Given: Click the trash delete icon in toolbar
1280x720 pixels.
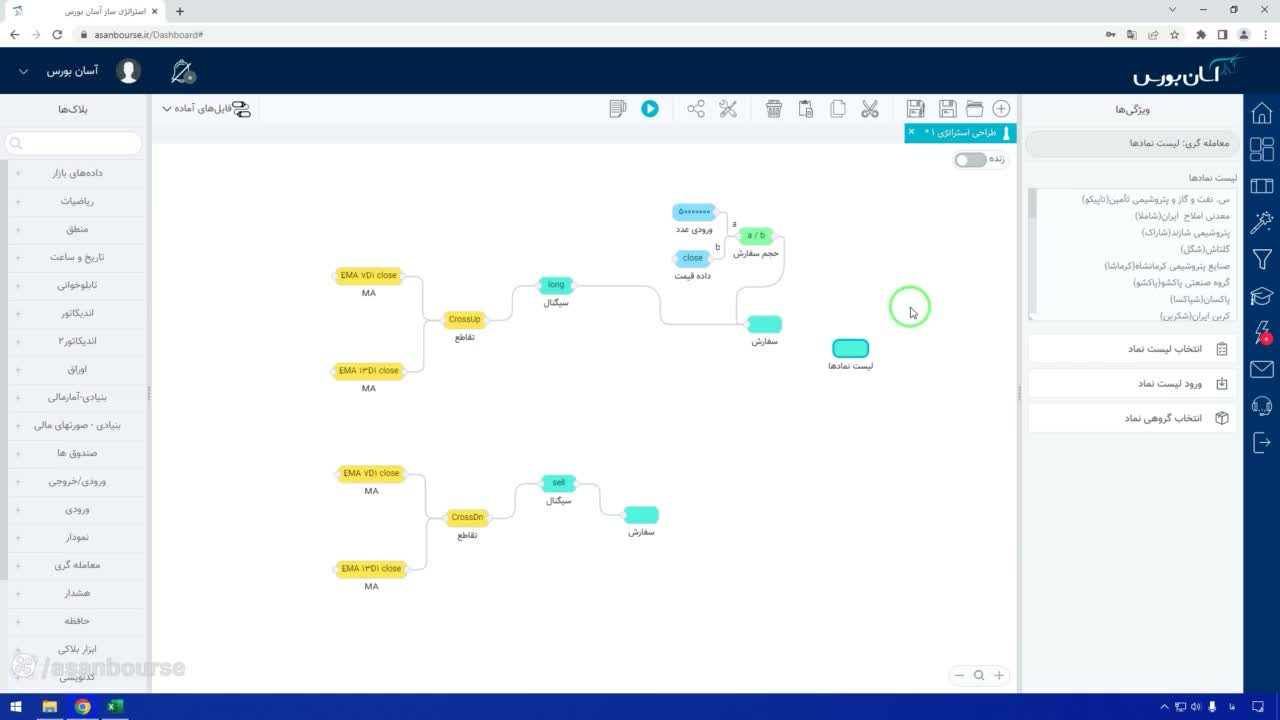Looking at the screenshot, I should [774, 109].
